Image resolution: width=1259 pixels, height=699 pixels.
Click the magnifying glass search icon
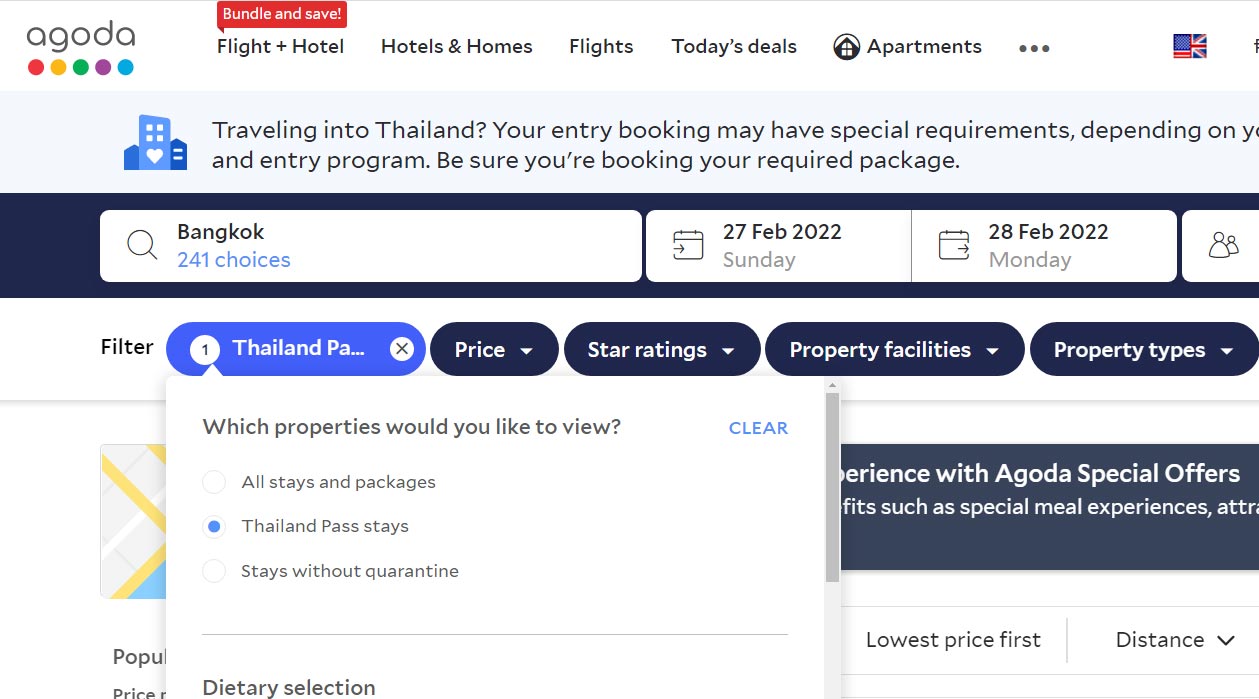point(141,245)
